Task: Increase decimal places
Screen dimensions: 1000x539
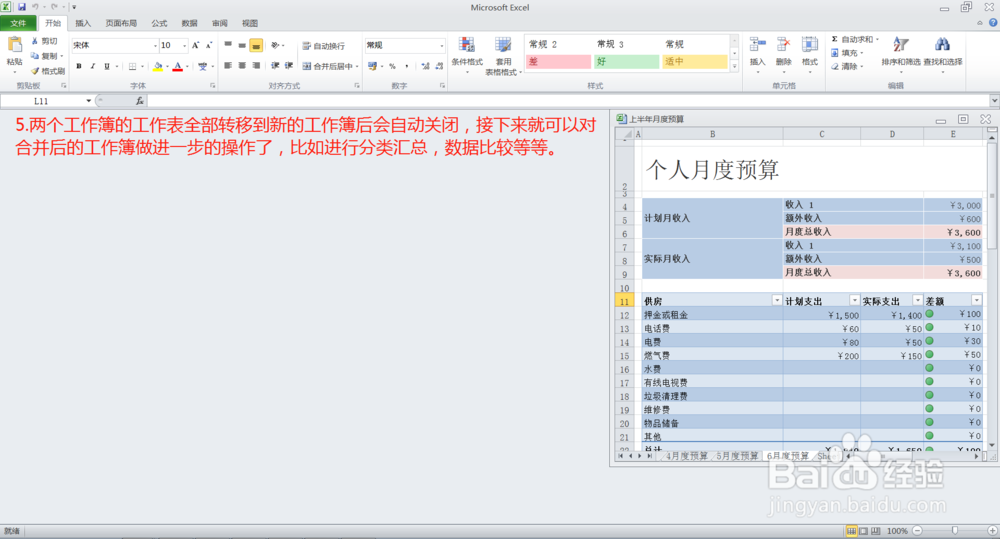Action: pos(425,66)
